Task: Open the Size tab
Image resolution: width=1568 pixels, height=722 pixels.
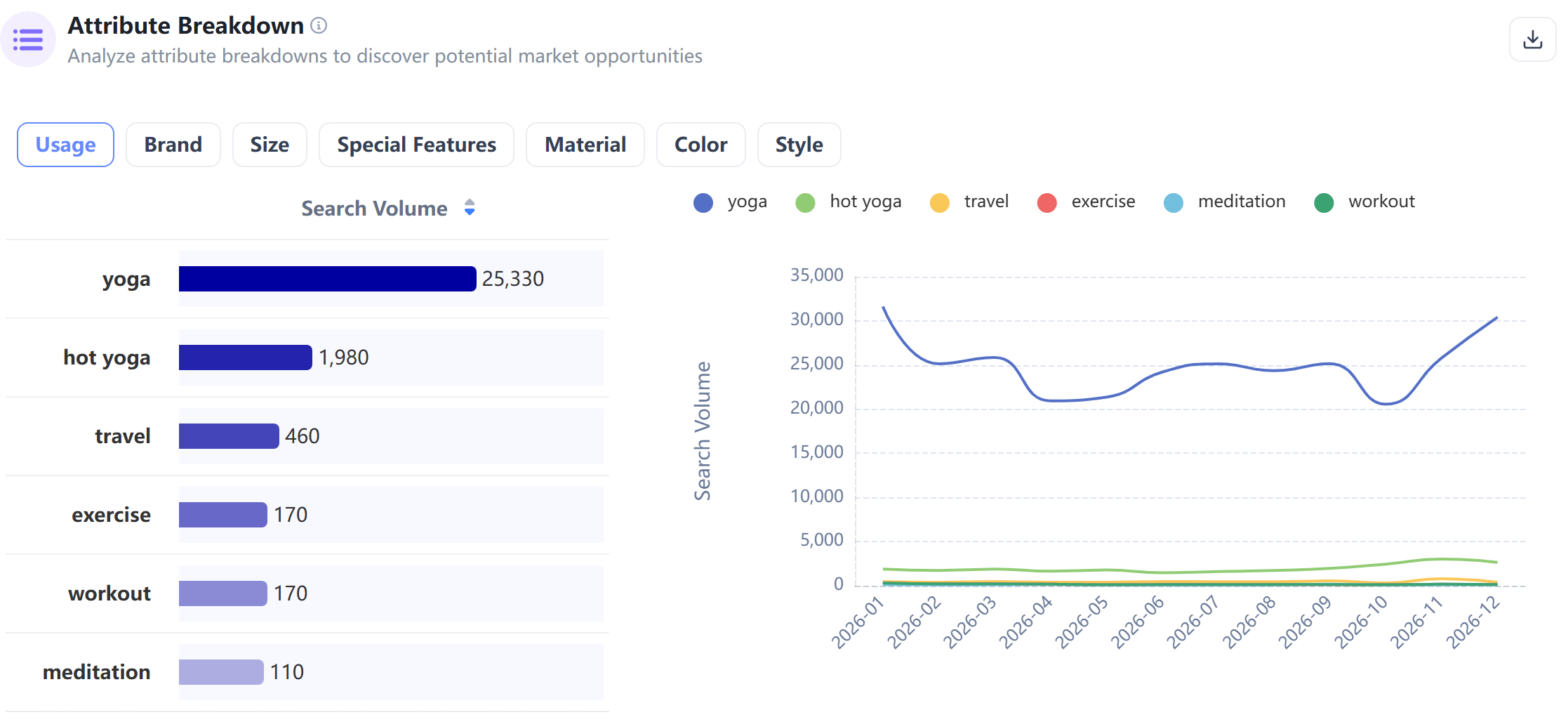Action: [270, 145]
